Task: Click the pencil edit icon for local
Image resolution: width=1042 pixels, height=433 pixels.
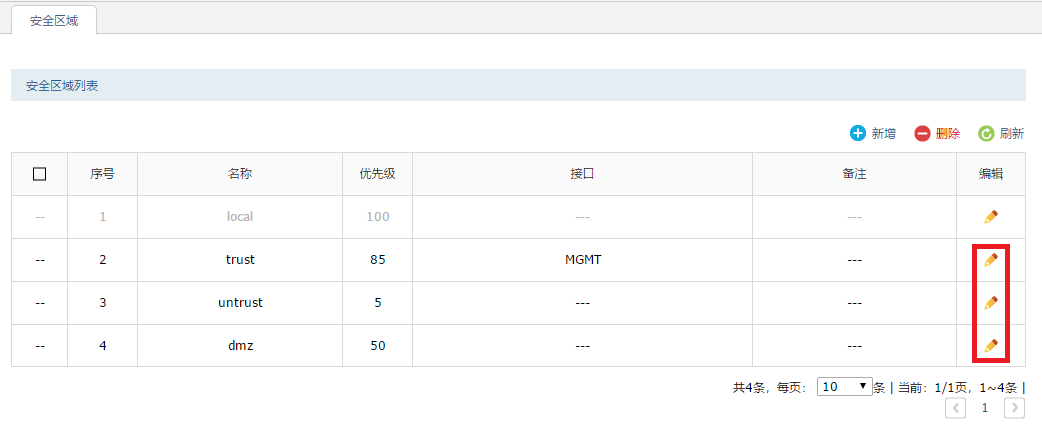Action: click(990, 216)
